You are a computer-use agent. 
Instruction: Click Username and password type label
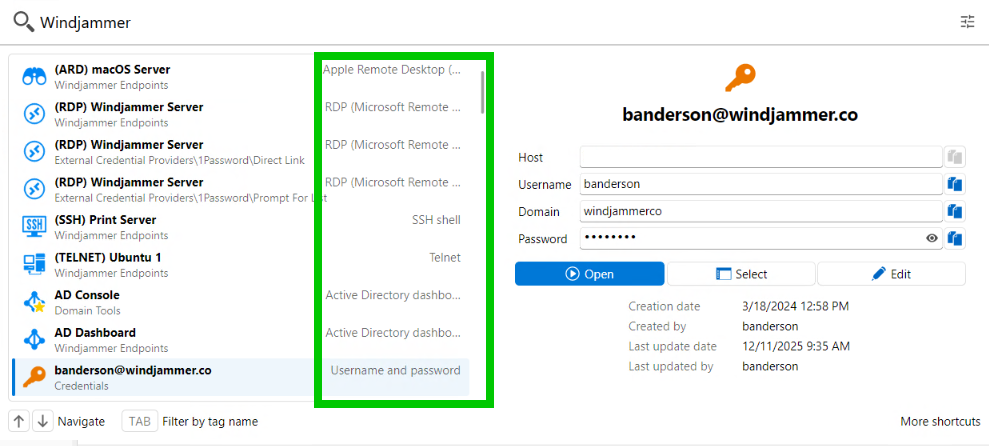coord(395,370)
